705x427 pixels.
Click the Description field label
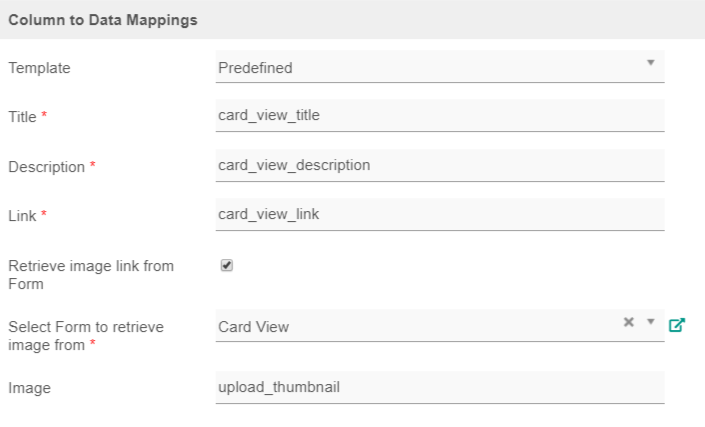click(x=46, y=167)
